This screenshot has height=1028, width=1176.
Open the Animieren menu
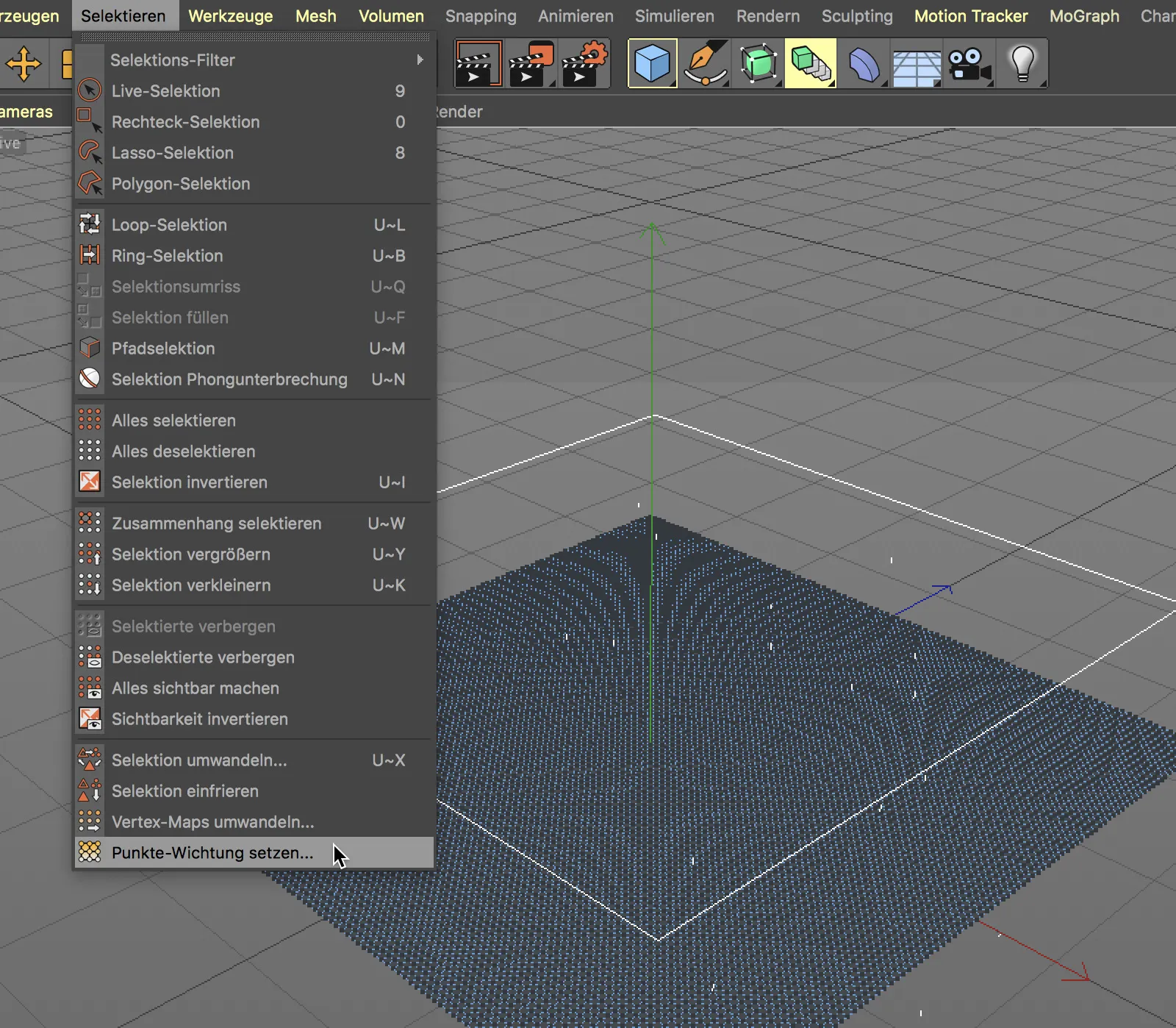(x=576, y=15)
